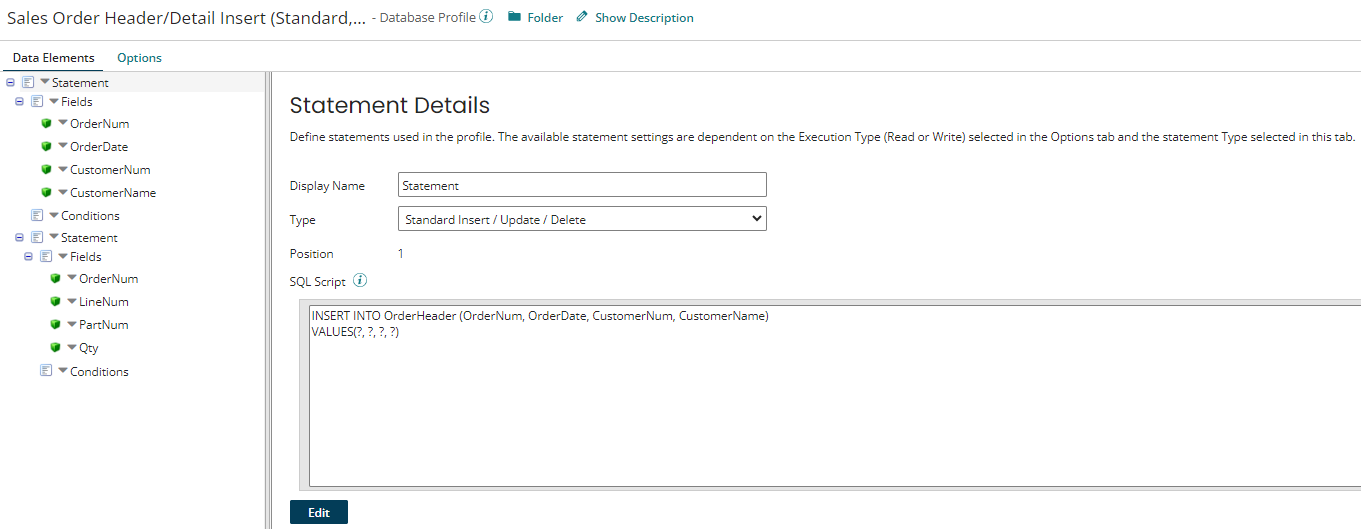Click the pencil icon for Show Description

[582, 17]
